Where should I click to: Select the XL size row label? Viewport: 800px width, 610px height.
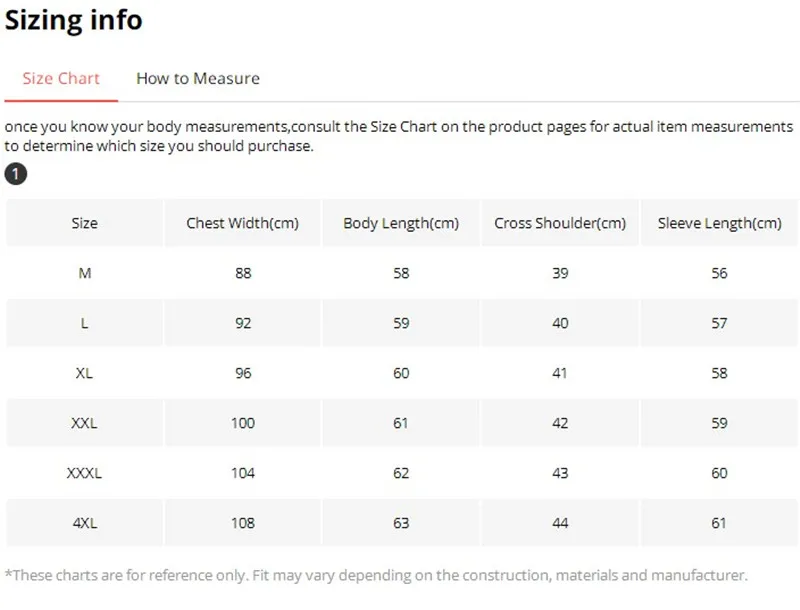84,373
